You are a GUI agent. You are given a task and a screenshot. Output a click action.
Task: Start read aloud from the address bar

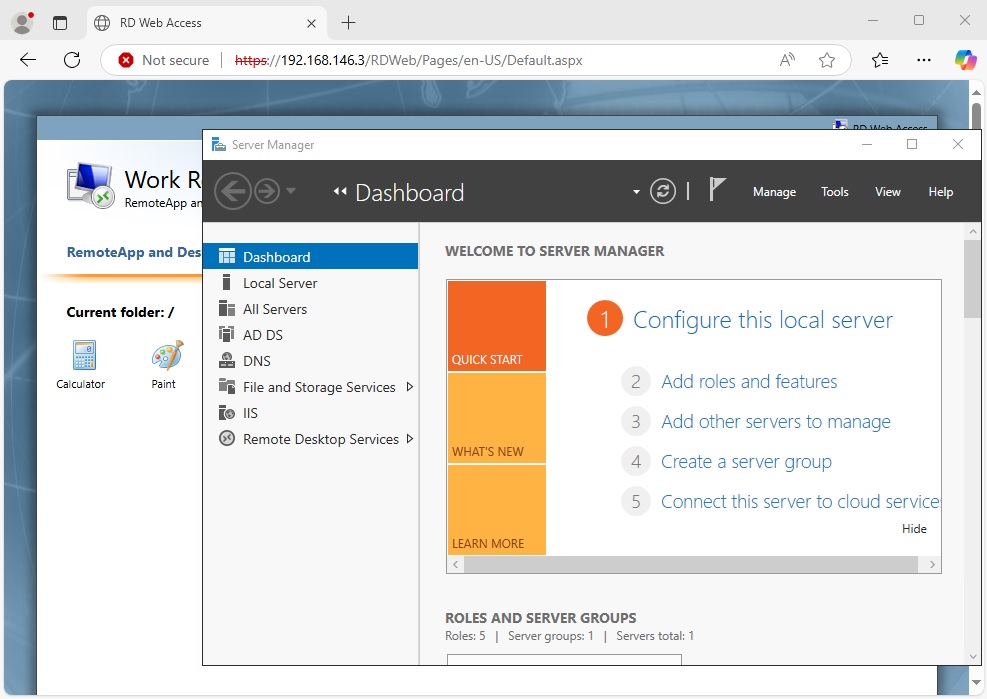pyautogui.click(x=787, y=60)
